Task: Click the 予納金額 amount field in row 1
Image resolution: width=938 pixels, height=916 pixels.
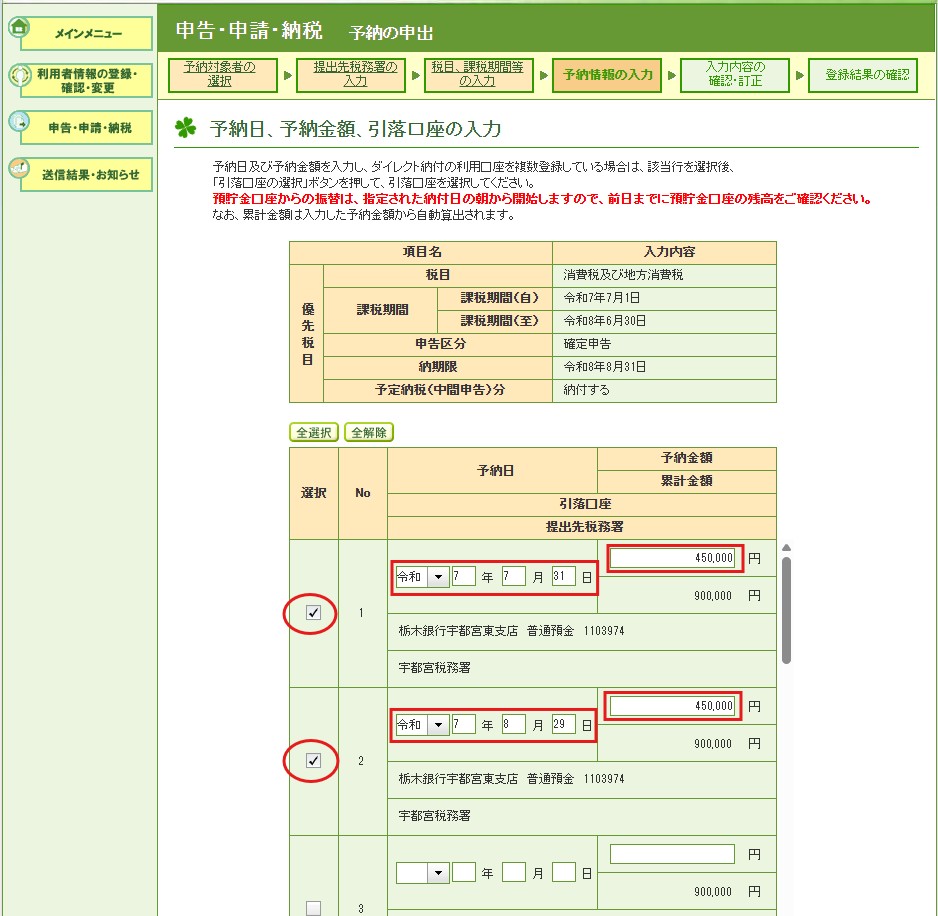Action: [672, 558]
